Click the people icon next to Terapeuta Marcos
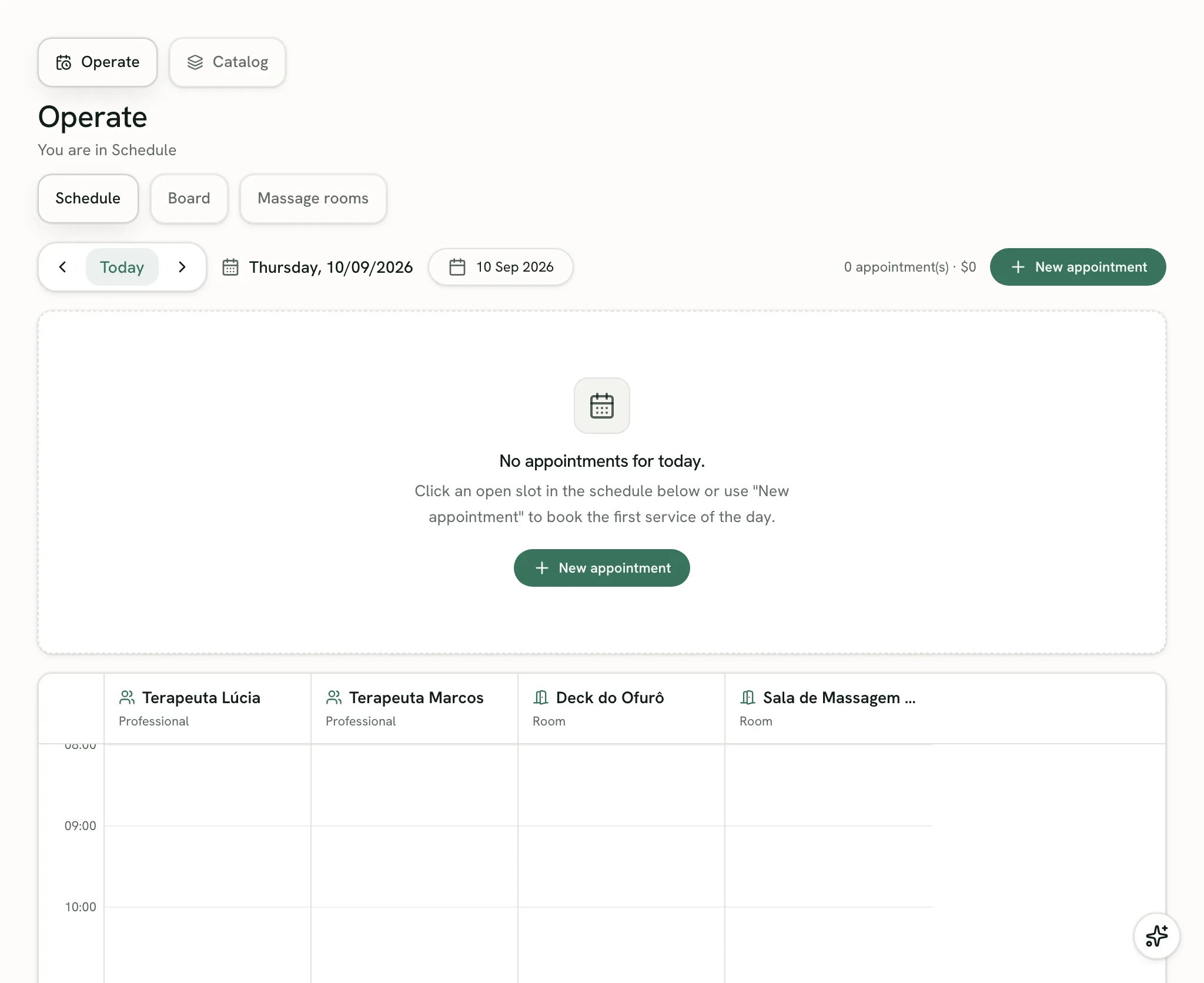 [334, 698]
